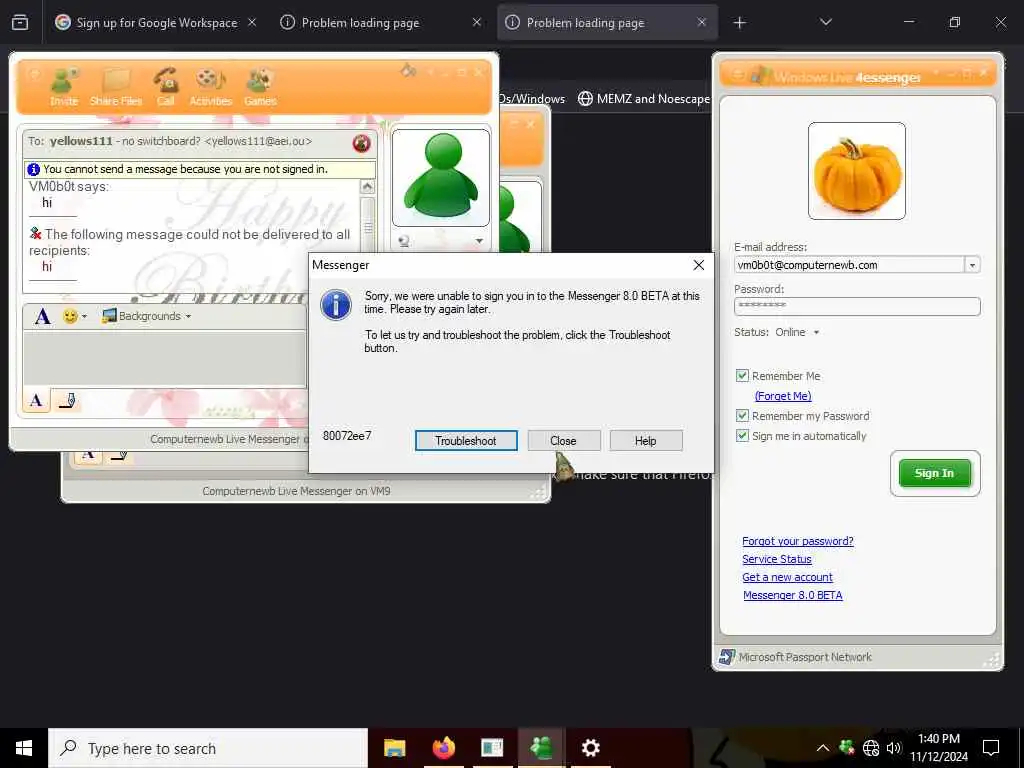Open Settings gear on taskbar
The image size is (1024, 768).
tap(590, 748)
